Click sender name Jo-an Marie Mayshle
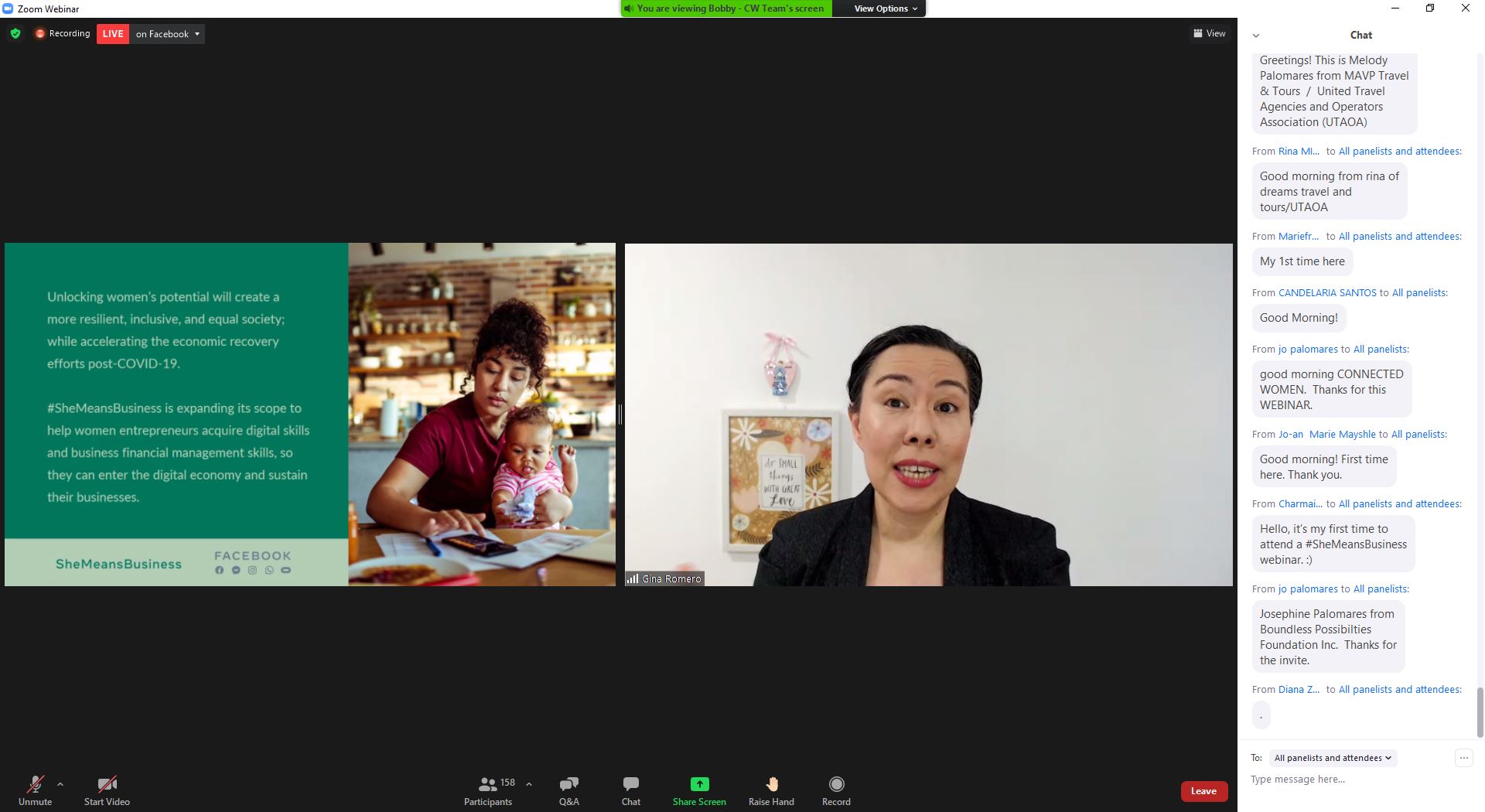This screenshot has height=812, width=1485. (x=1327, y=434)
